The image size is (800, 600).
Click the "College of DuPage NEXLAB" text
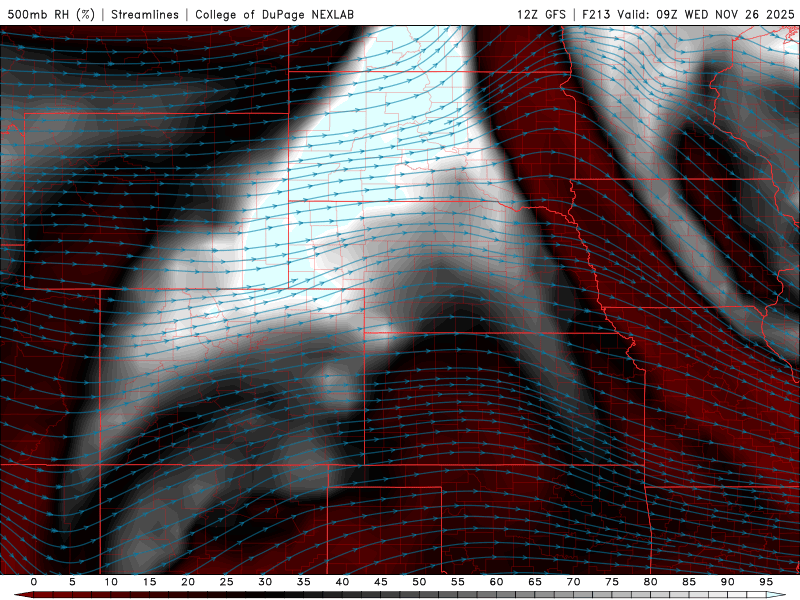coord(274,14)
